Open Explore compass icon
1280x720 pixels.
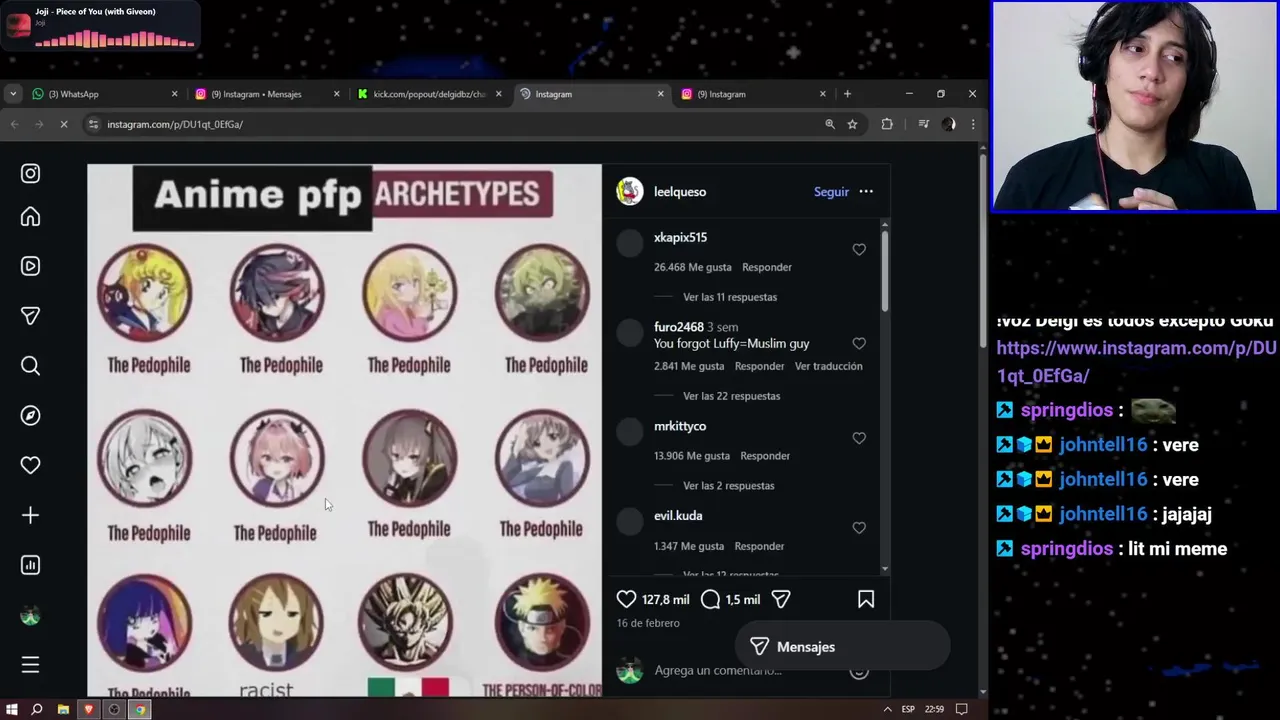[x=30, y=415]
